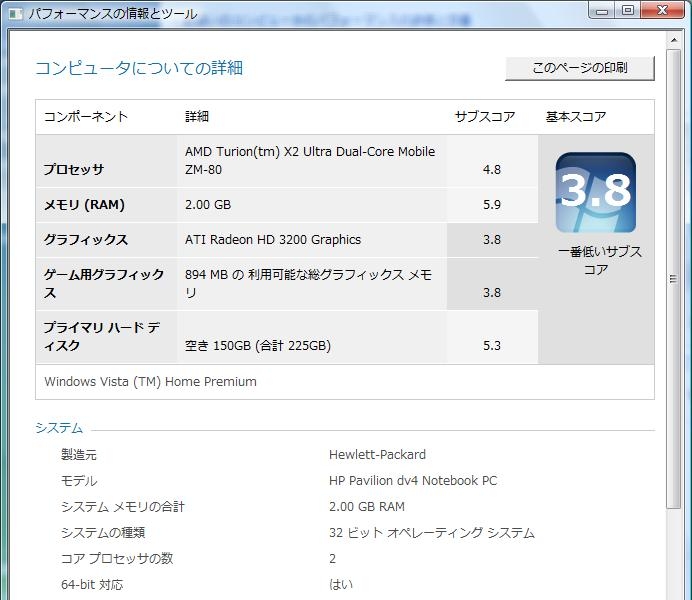This screenshot has height=600, width=692.
Task: Select the コンポーネント column header
Action: pos(86,117)
